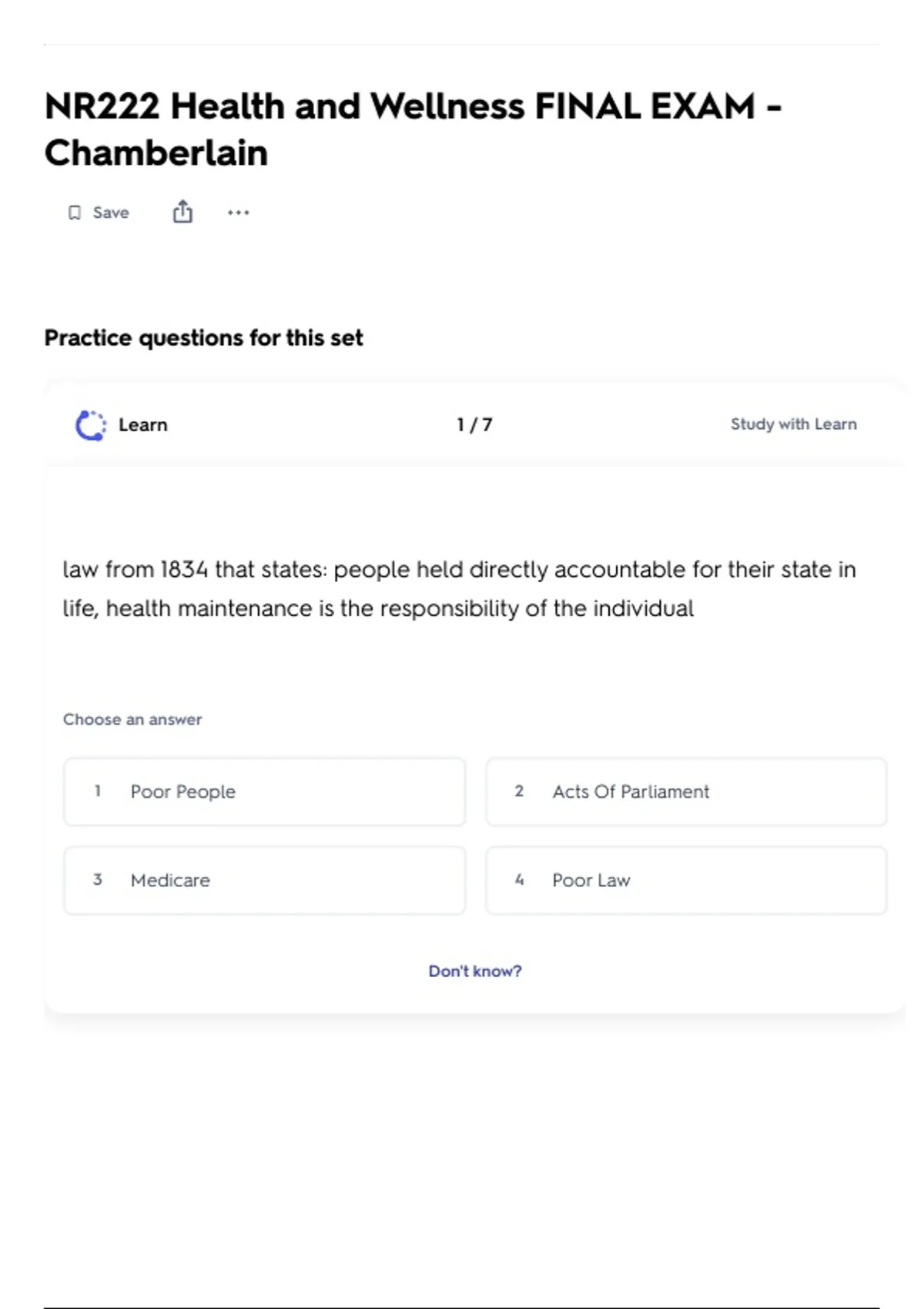Click the number 3 badge beside Medicare

(x=98, y=879)
